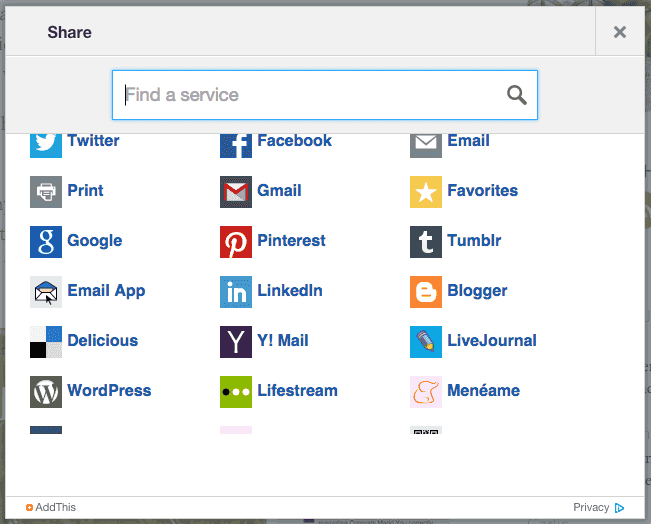This screenshot has height=524, width=651.
Task: Click the Twitter bird icon
Action: click(x=46, y=145)
